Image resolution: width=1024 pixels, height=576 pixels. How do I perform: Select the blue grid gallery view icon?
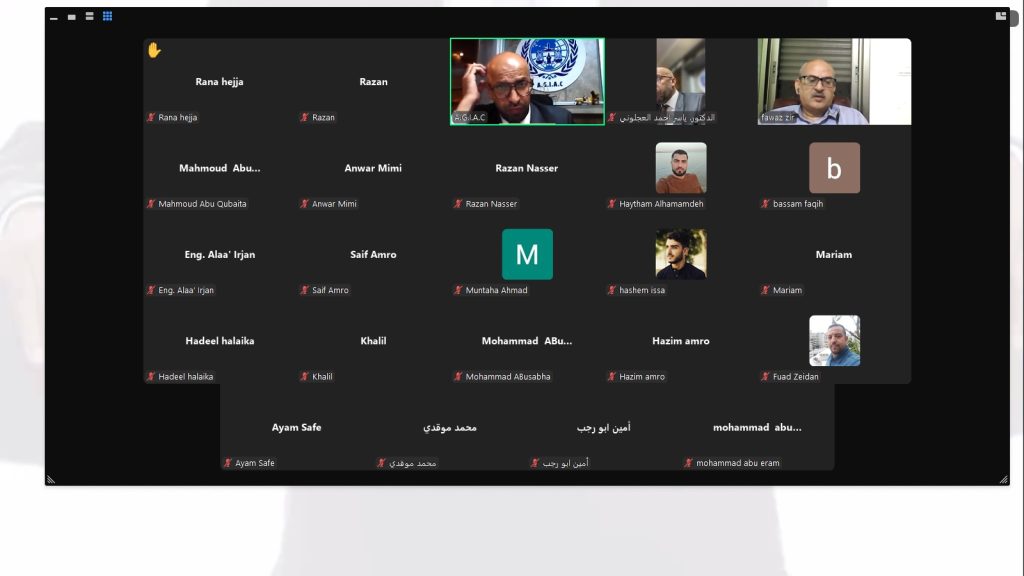pos(108,16)
